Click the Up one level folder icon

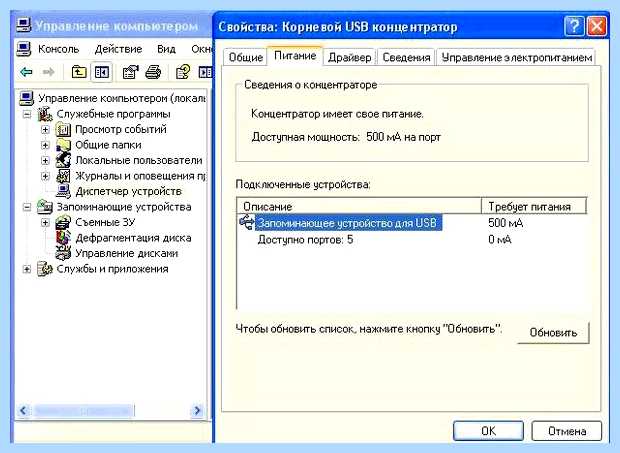coord(79,72)
